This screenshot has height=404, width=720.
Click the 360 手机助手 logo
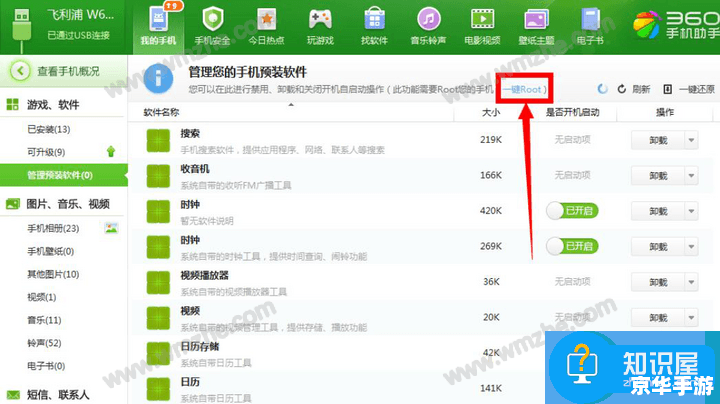click(675, 25)
